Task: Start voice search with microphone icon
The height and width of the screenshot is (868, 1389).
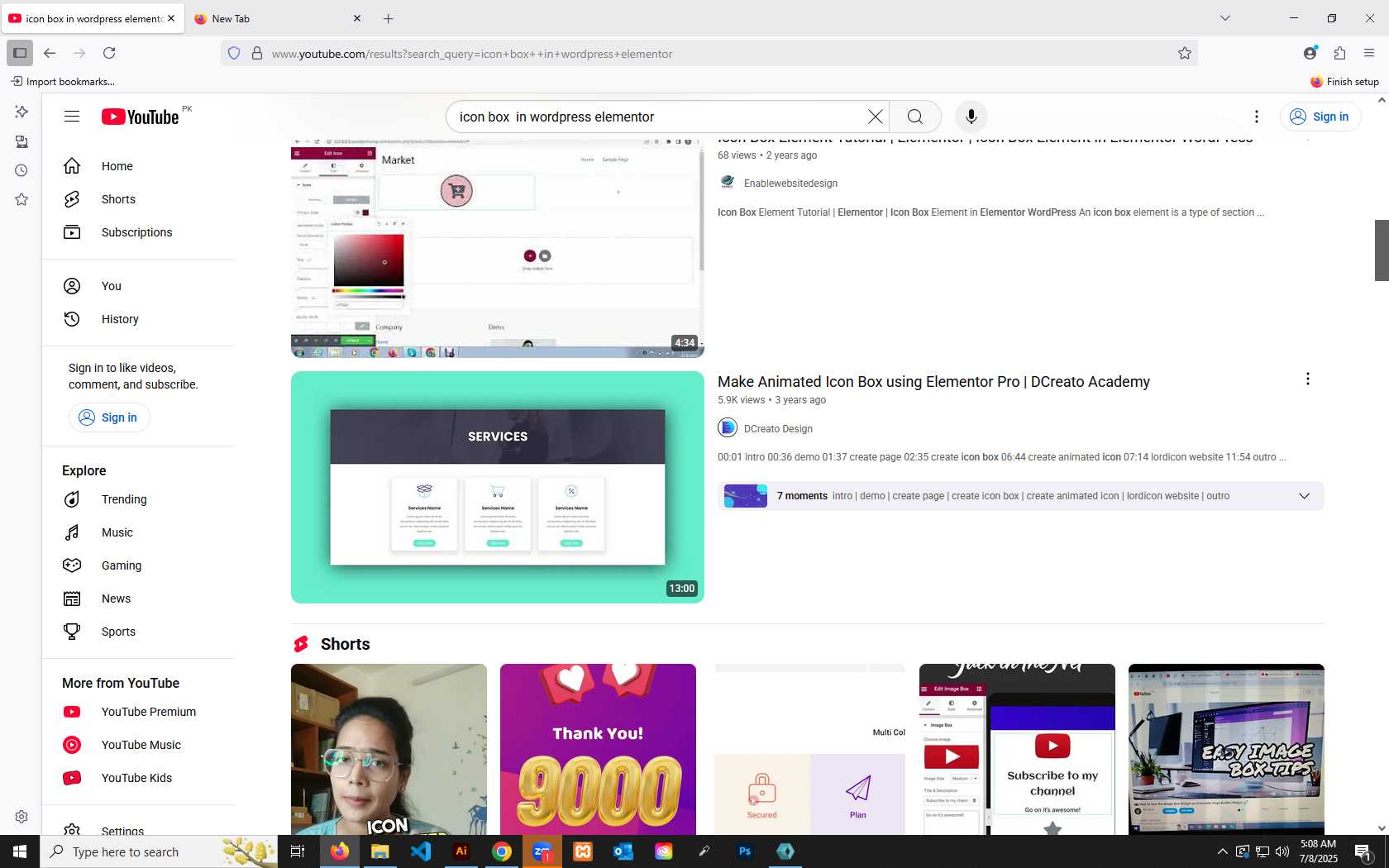Action: coord(971,117)
